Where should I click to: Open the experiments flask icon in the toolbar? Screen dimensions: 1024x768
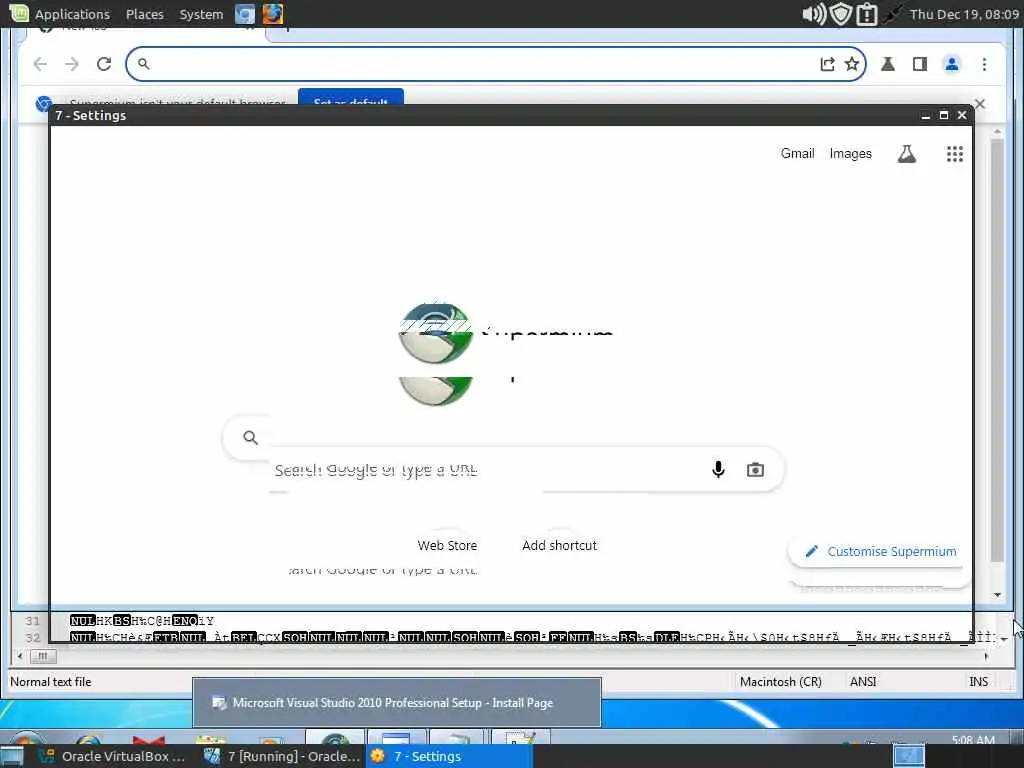point(888,64)
